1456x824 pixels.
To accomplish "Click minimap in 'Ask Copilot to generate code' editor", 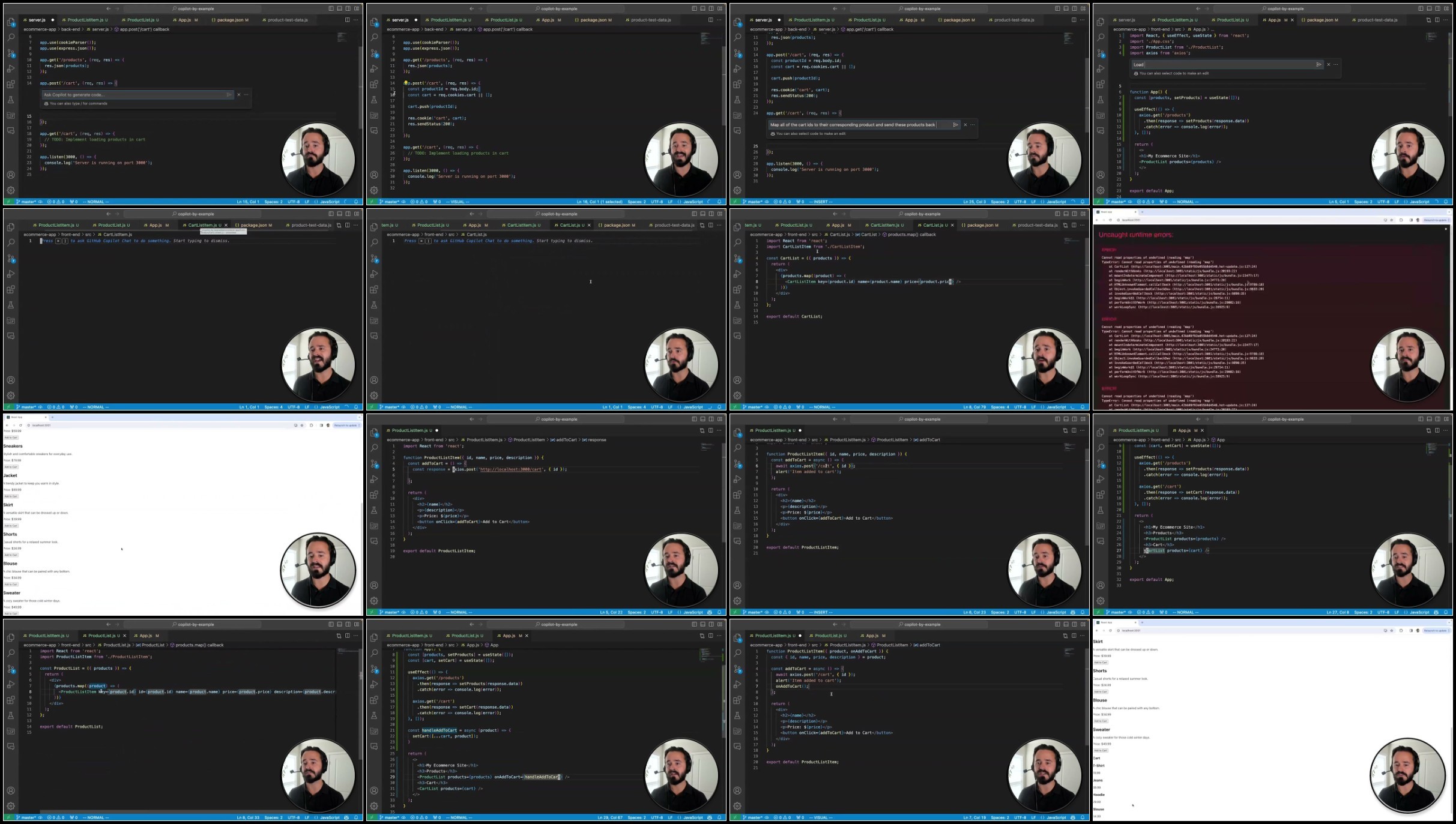I will (x=342, y=37).
